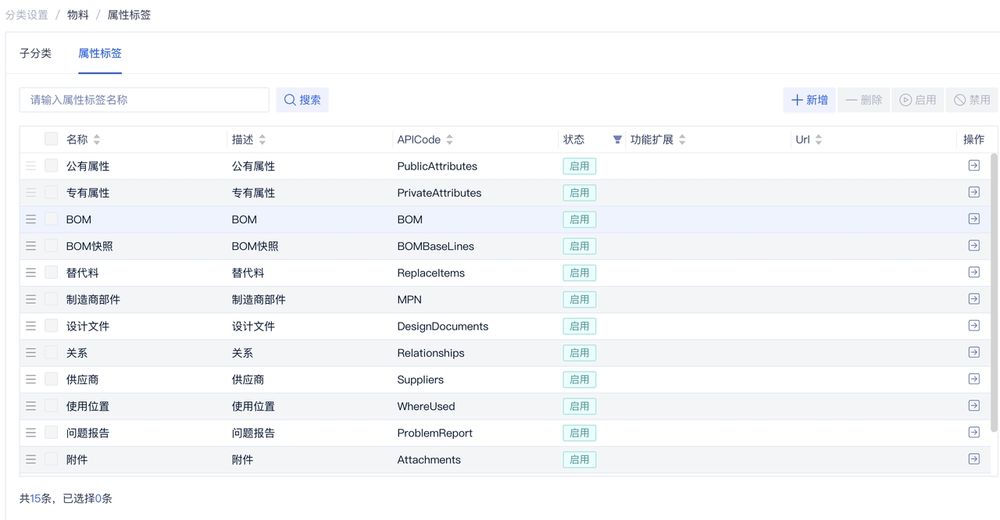Grab drag handle of 附件 row
Image resolution: width=1000 pixels, height=520 pixels.
coord(31,459)
